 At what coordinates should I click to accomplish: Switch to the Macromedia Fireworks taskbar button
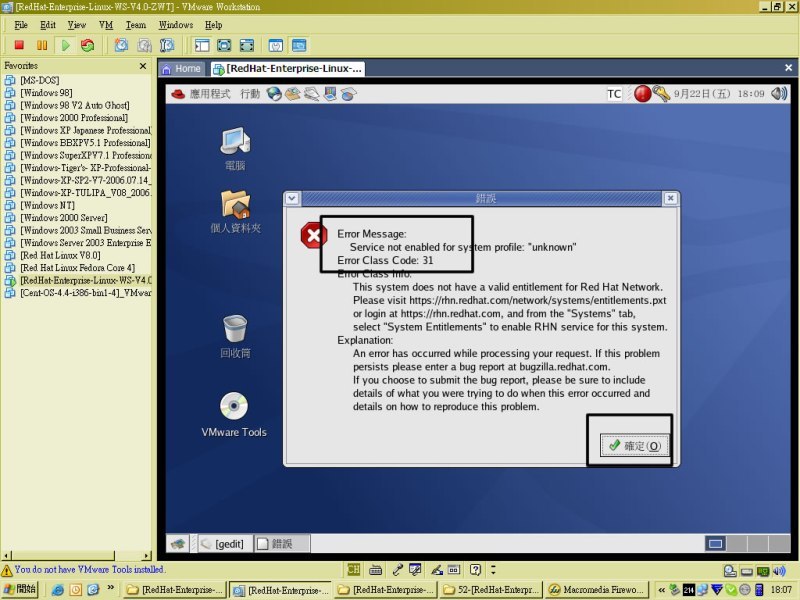[x=597, y=590]
